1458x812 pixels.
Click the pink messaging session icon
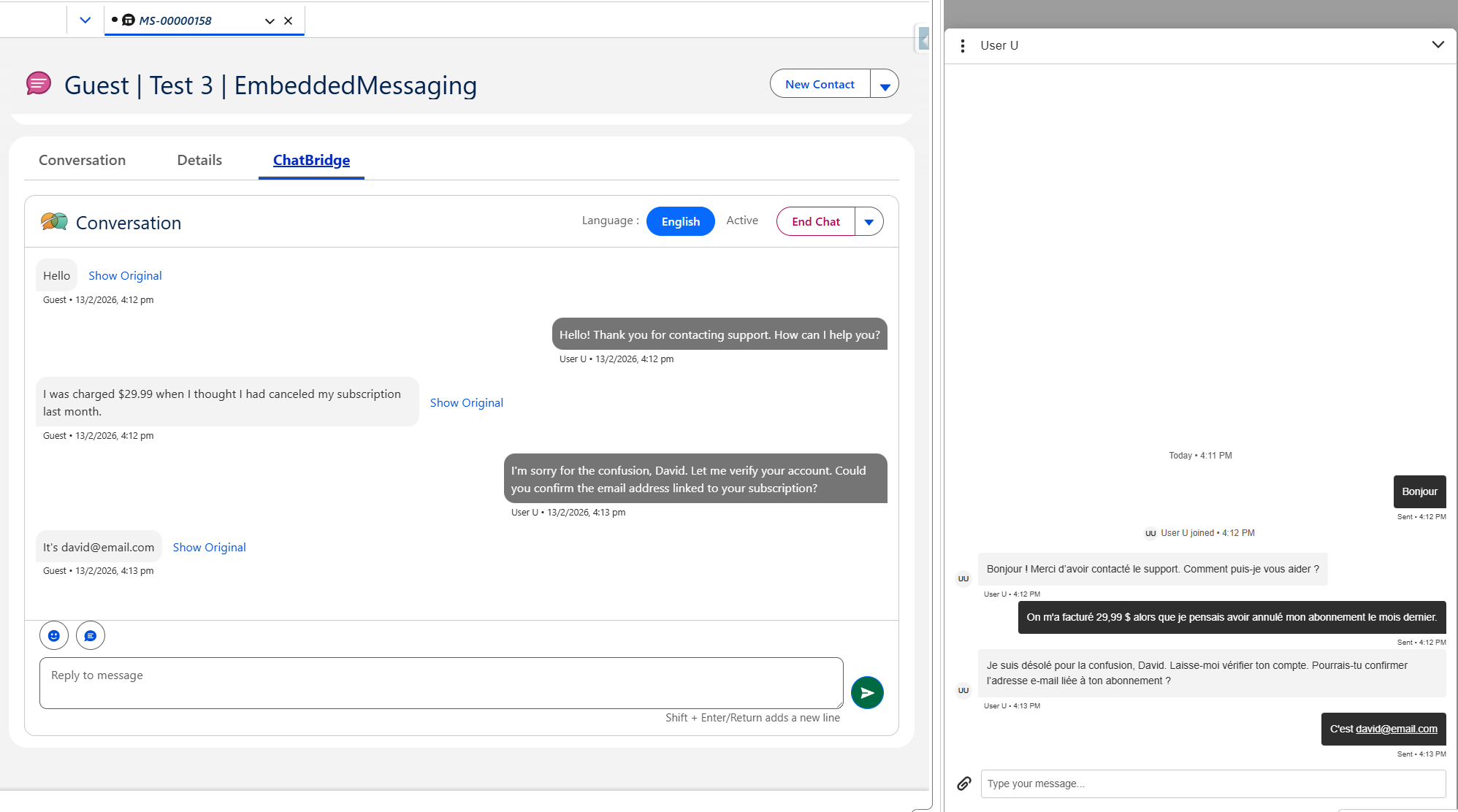pos(39,84)
